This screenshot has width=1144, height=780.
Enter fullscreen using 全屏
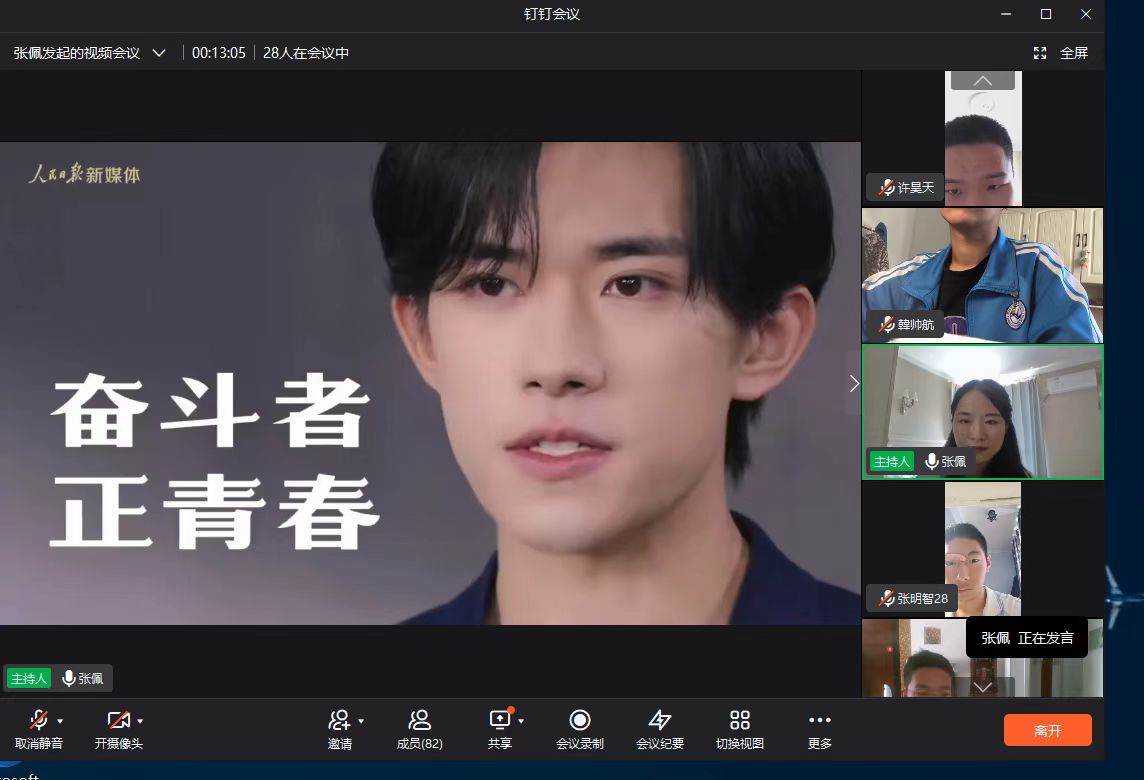pos(1061,53)
